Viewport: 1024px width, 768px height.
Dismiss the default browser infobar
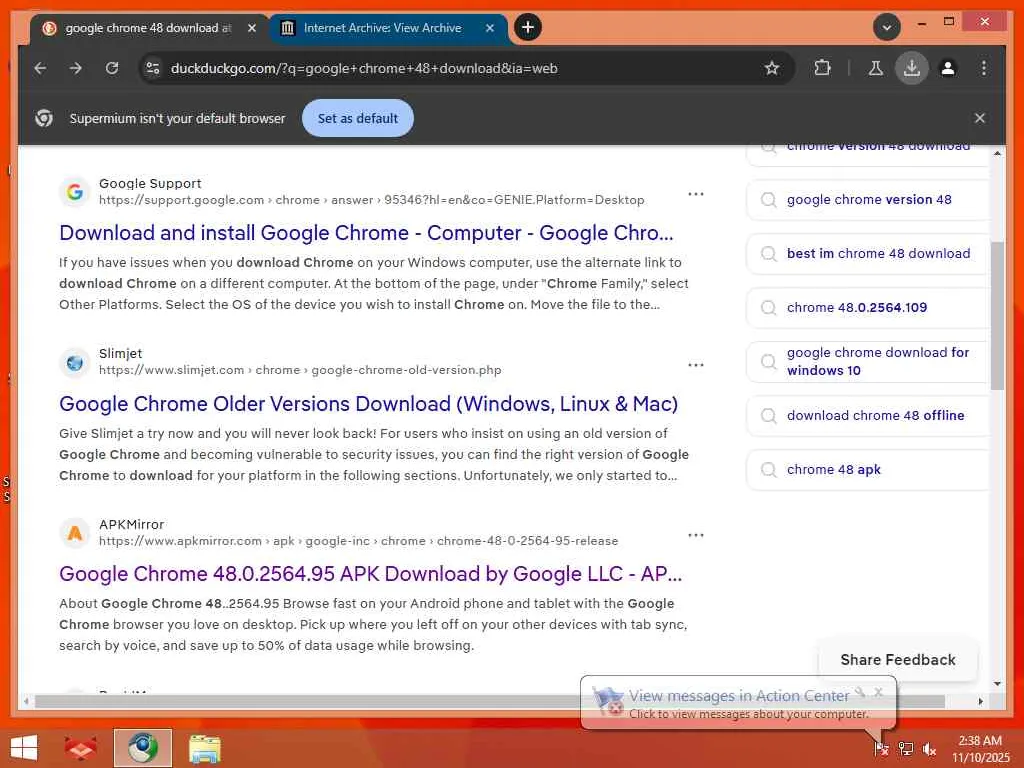tap(980, 118)
